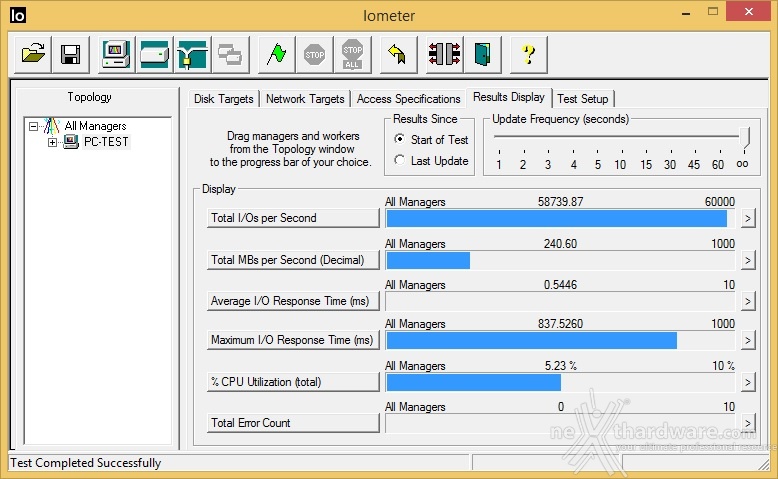Viewport: 778px width, 479px height.
Task: Click Average I/O Response Time (ms) button
Action: pyautogui.click(x=293, y=301)
